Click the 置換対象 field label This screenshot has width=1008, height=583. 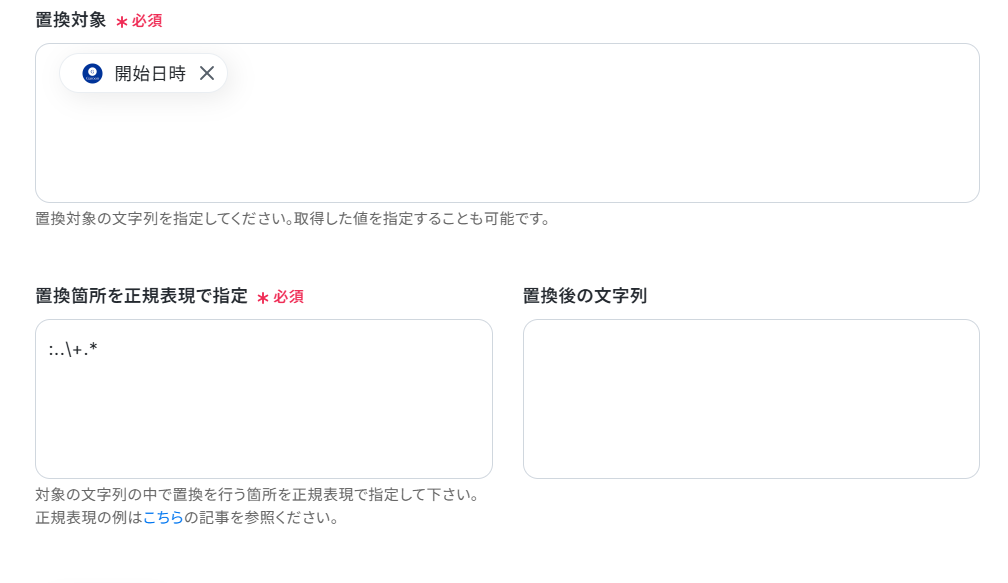coord(71,20)
